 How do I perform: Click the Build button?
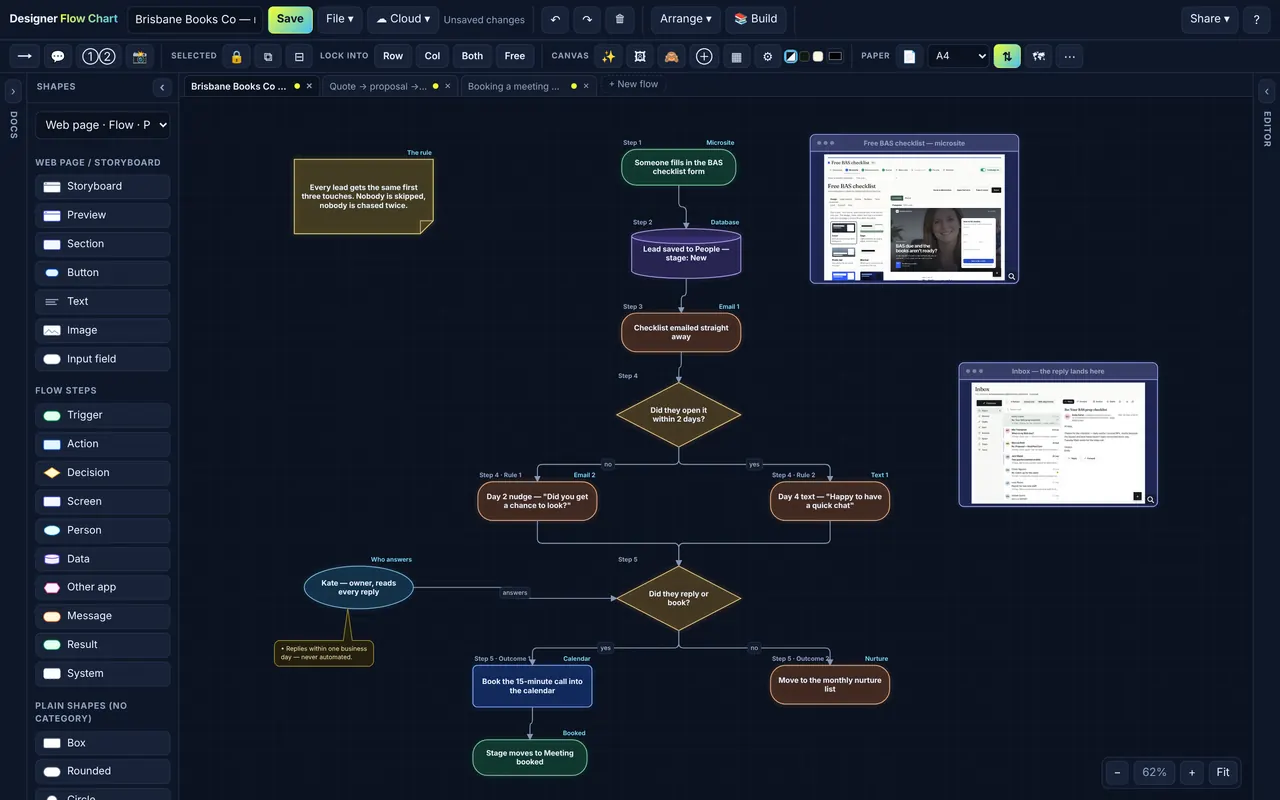click(x=756, y=19)
